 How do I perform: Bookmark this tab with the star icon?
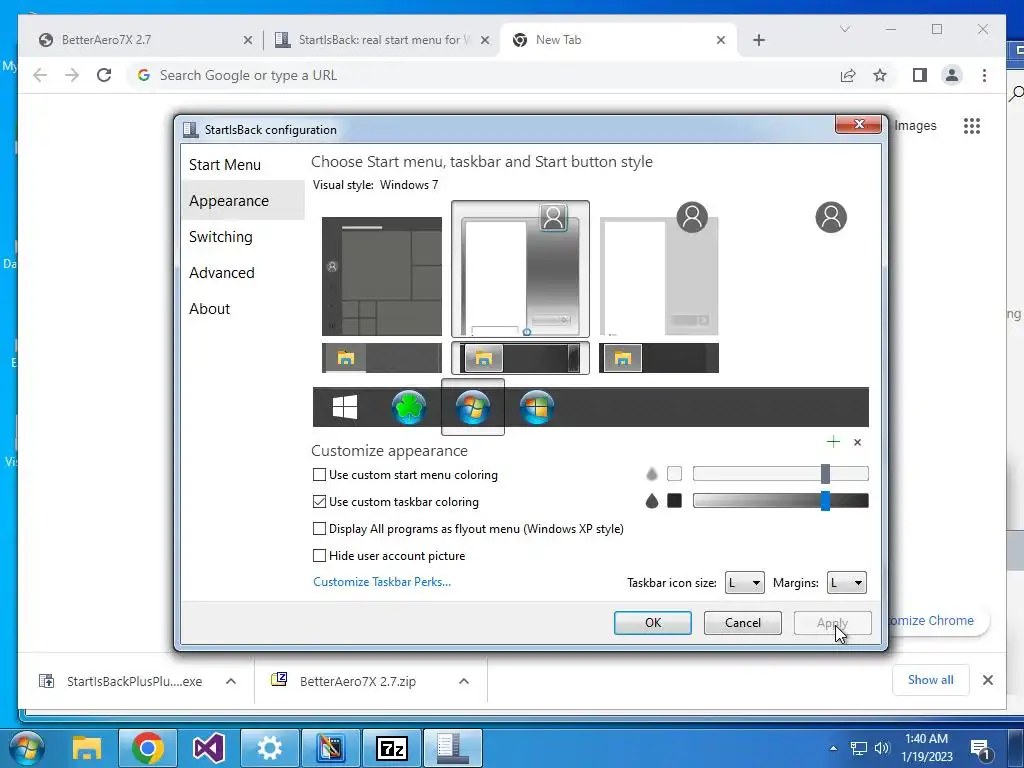[880, 75]
